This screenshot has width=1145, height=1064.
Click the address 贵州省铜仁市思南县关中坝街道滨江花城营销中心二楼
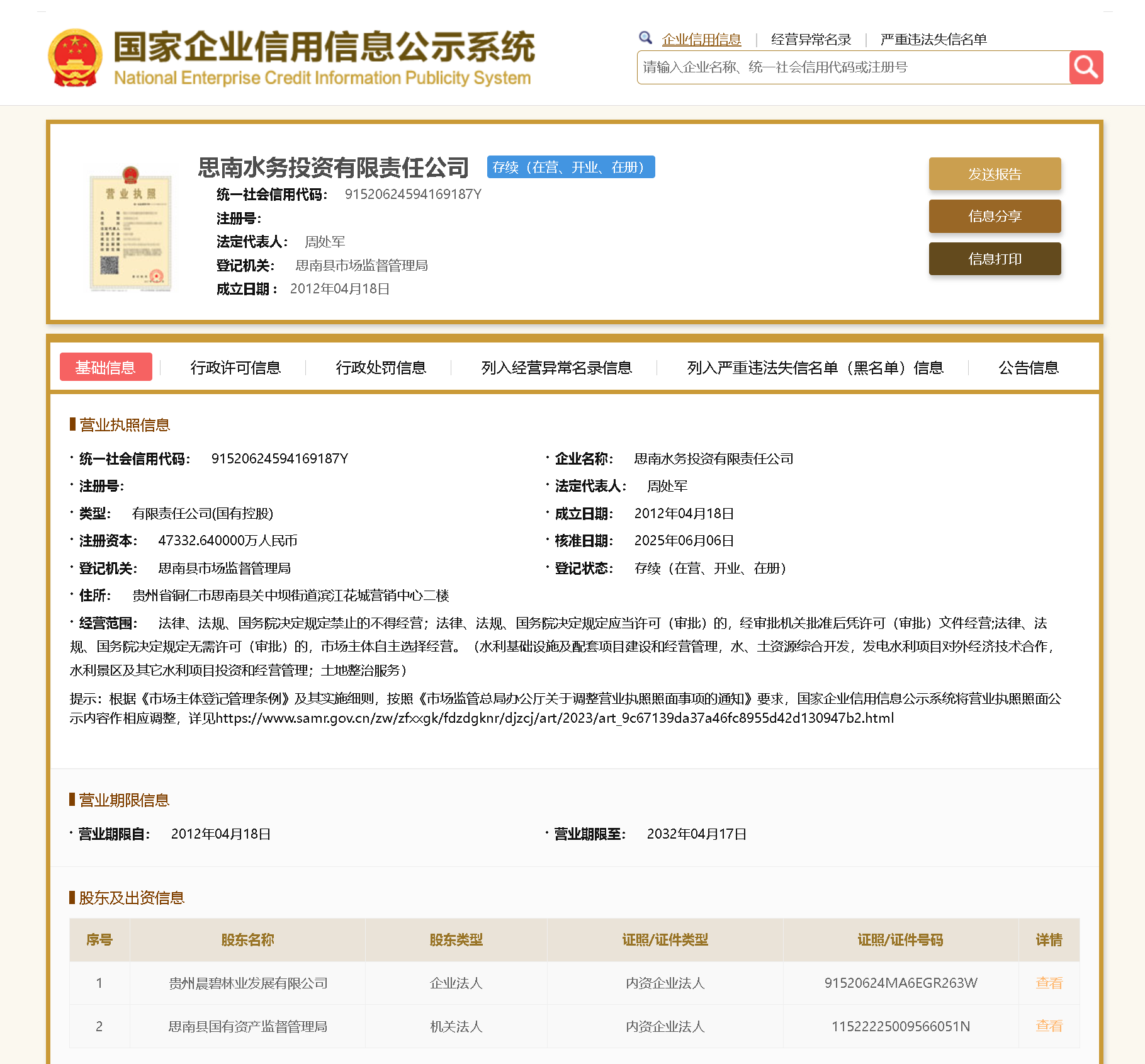pos(291,596)
